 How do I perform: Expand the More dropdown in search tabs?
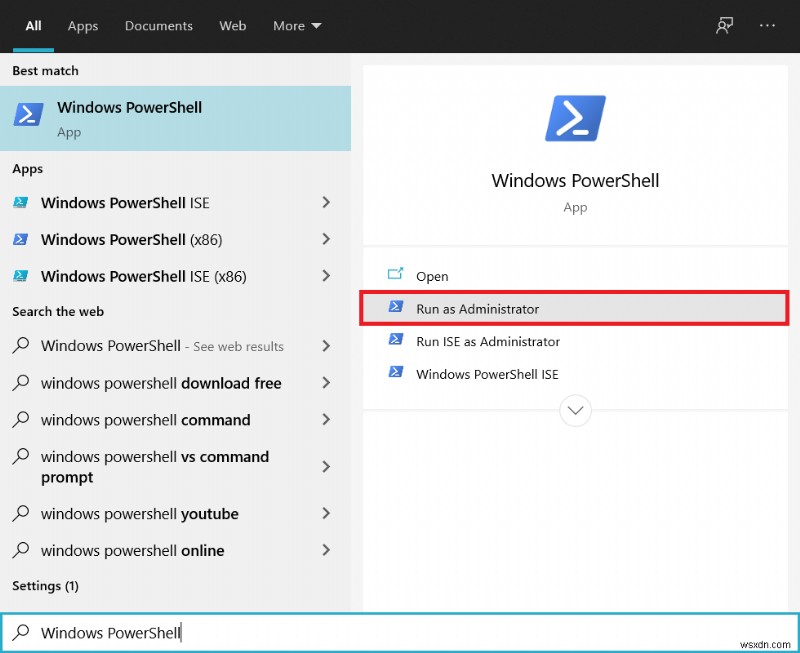[296, 26]
